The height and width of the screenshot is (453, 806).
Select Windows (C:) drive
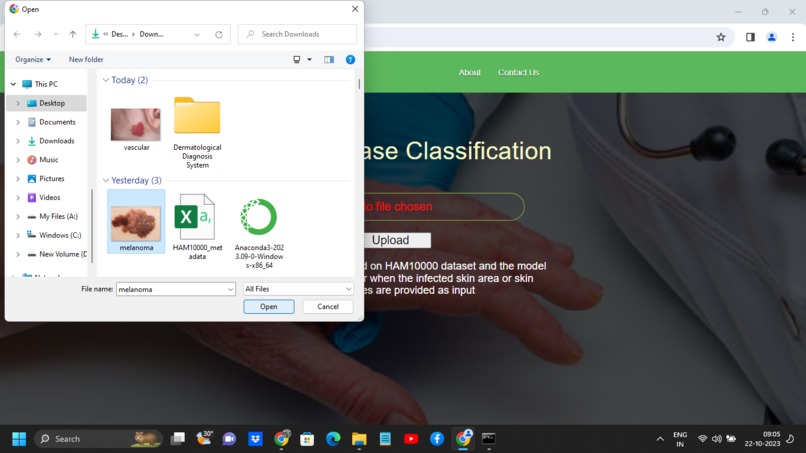[60, 235]
